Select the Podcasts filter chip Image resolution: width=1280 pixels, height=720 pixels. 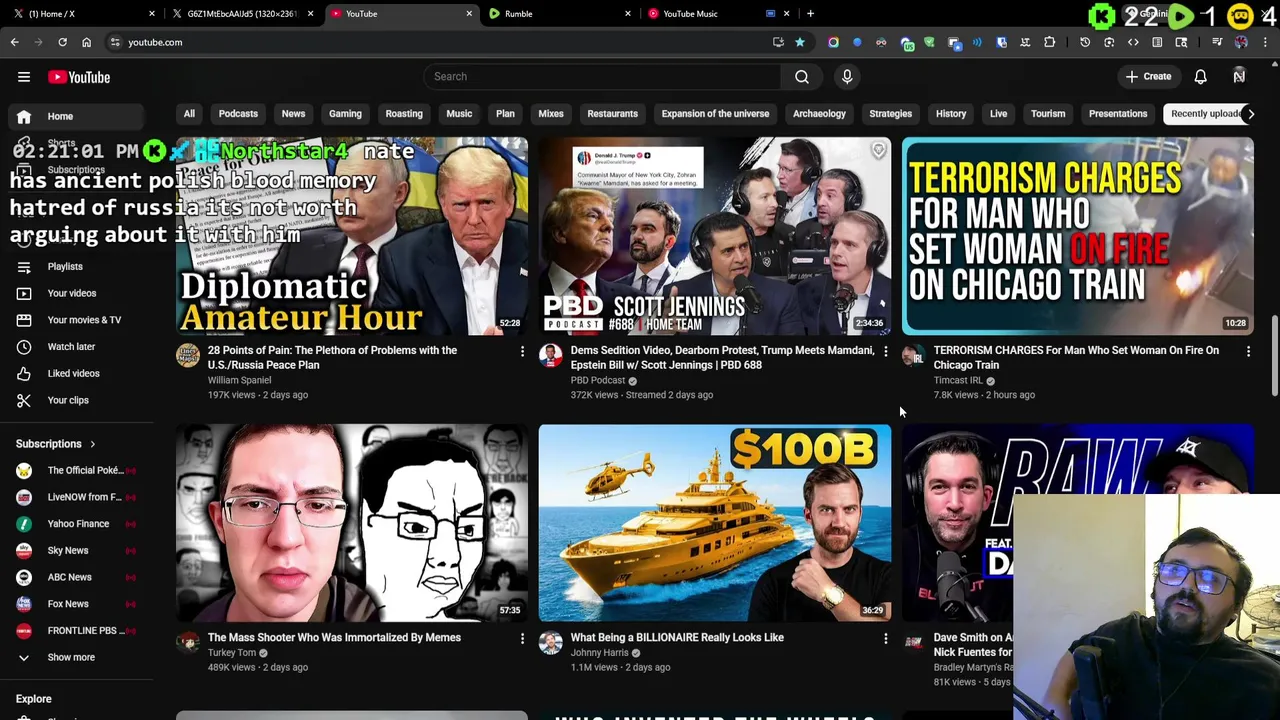pyautogui.click(x=238, y=114)
